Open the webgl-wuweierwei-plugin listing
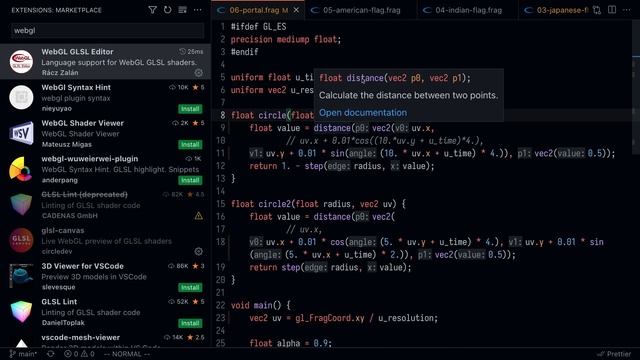 click(105, 169)
